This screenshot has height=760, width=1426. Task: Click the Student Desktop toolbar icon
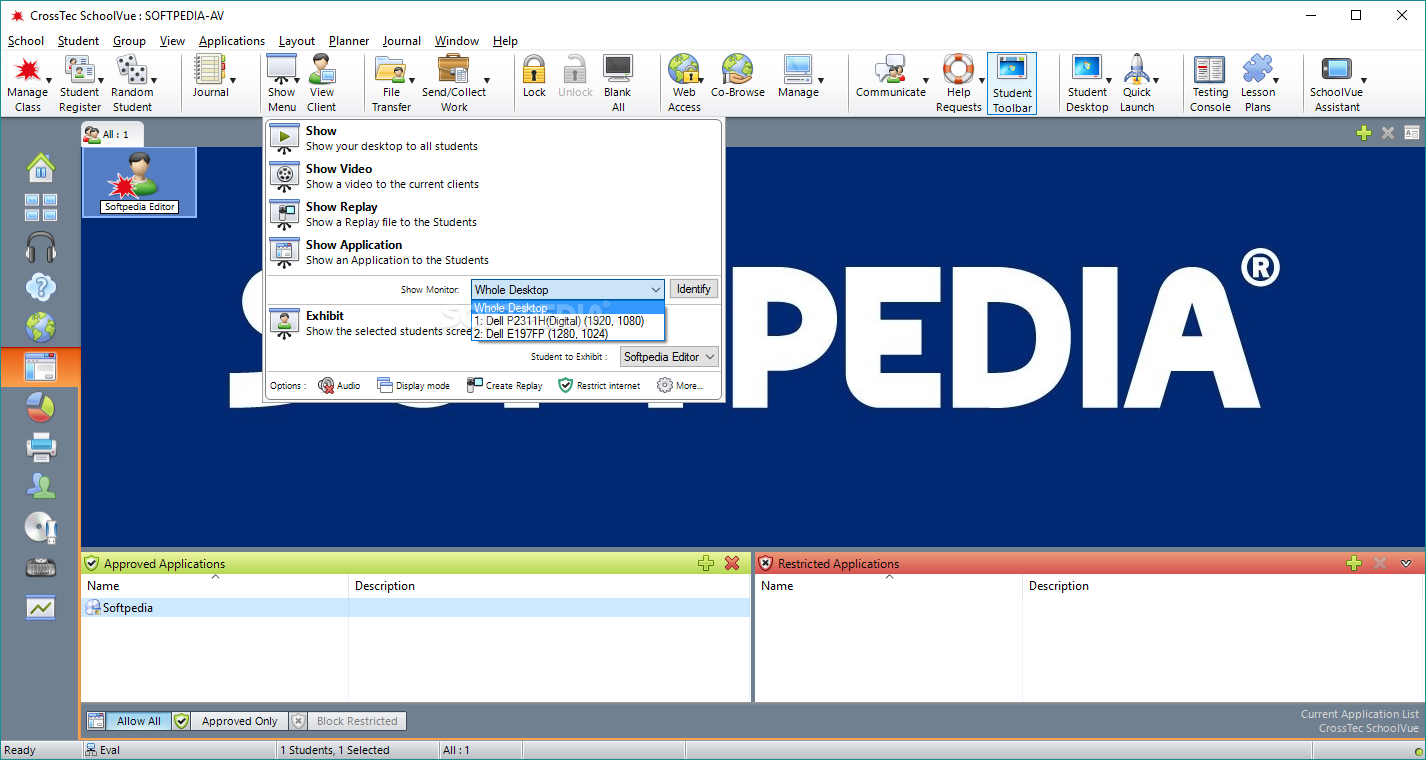[x=1087, y=83]
